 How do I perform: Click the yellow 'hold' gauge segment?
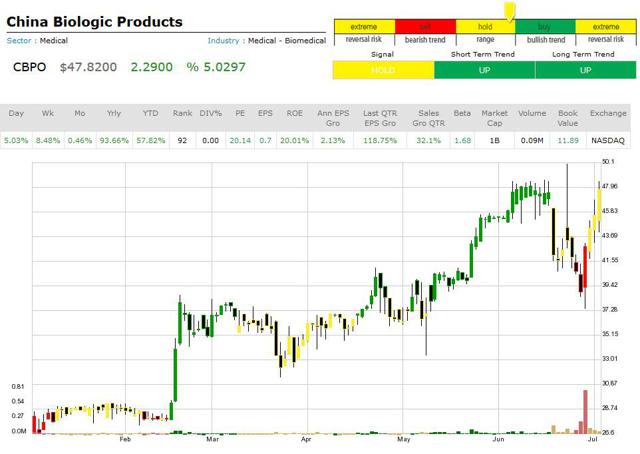(485, 27)
